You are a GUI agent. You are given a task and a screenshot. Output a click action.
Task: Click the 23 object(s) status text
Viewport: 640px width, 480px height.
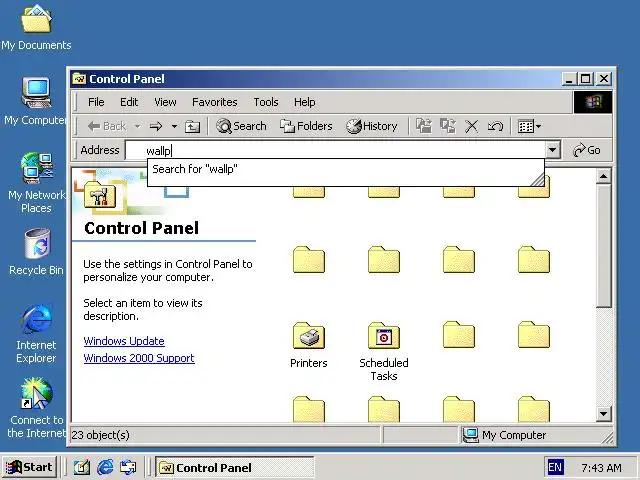pos(100,435)
